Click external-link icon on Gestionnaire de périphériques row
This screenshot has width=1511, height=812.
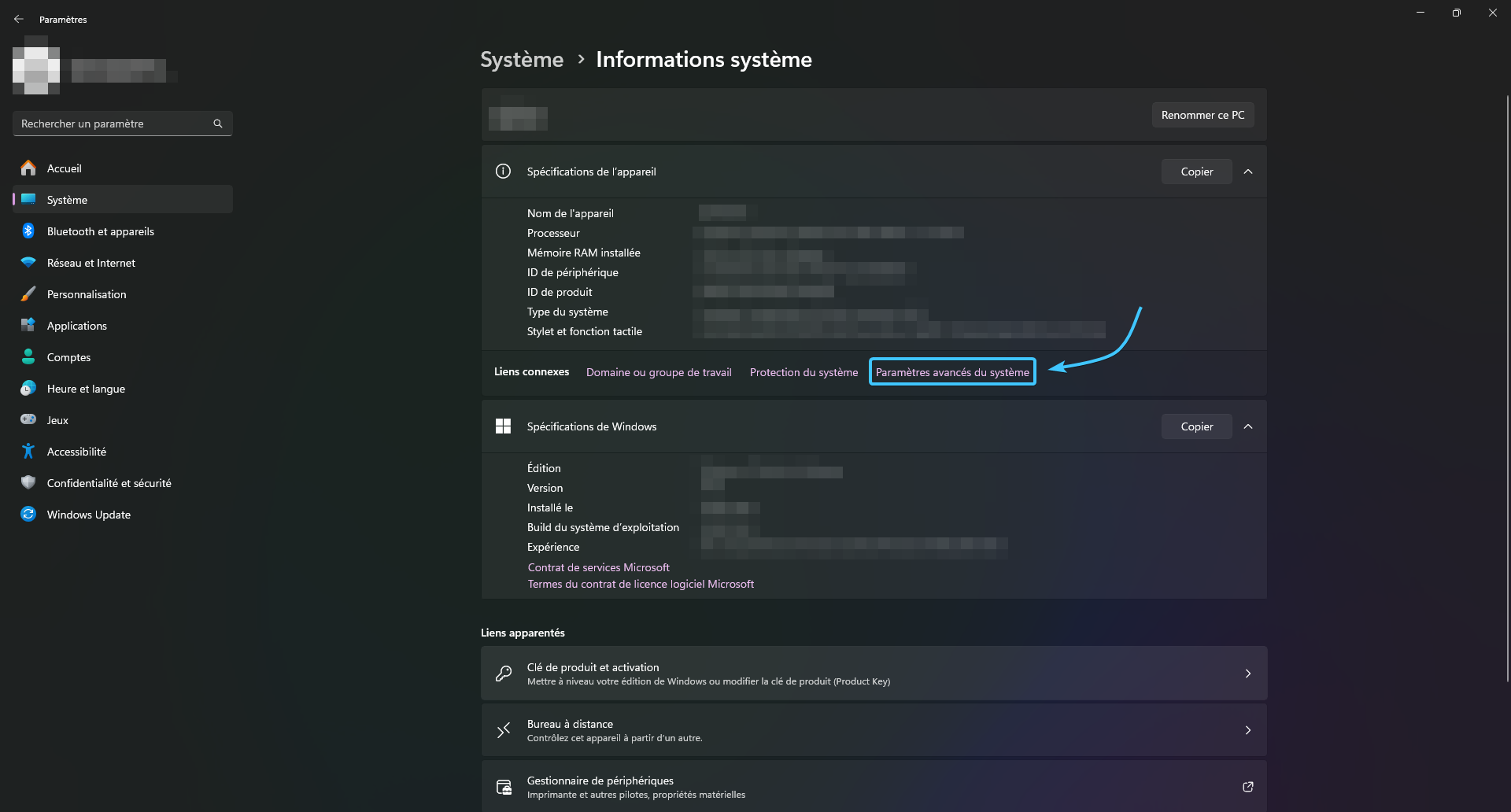pyautogui.click(x=1248, y=787)
